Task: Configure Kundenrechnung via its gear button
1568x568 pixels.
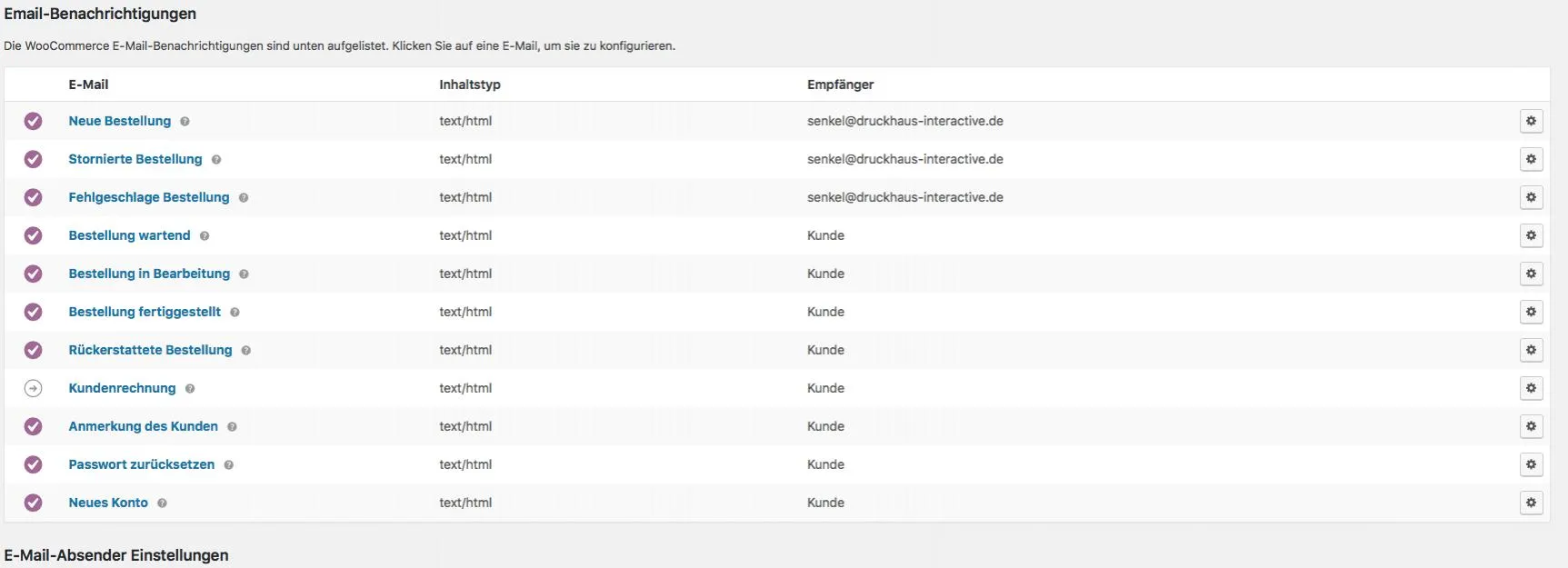Action: pyautogui.click(x=1531, y=388)
